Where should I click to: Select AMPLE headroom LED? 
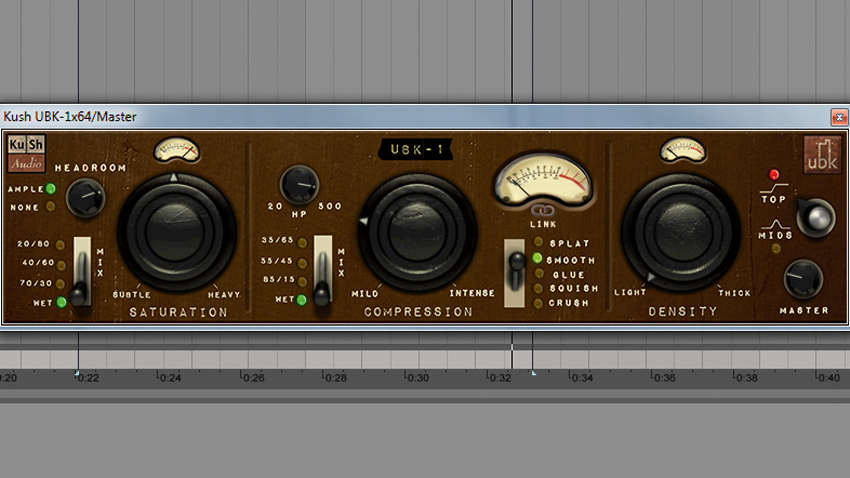point(50,189)
